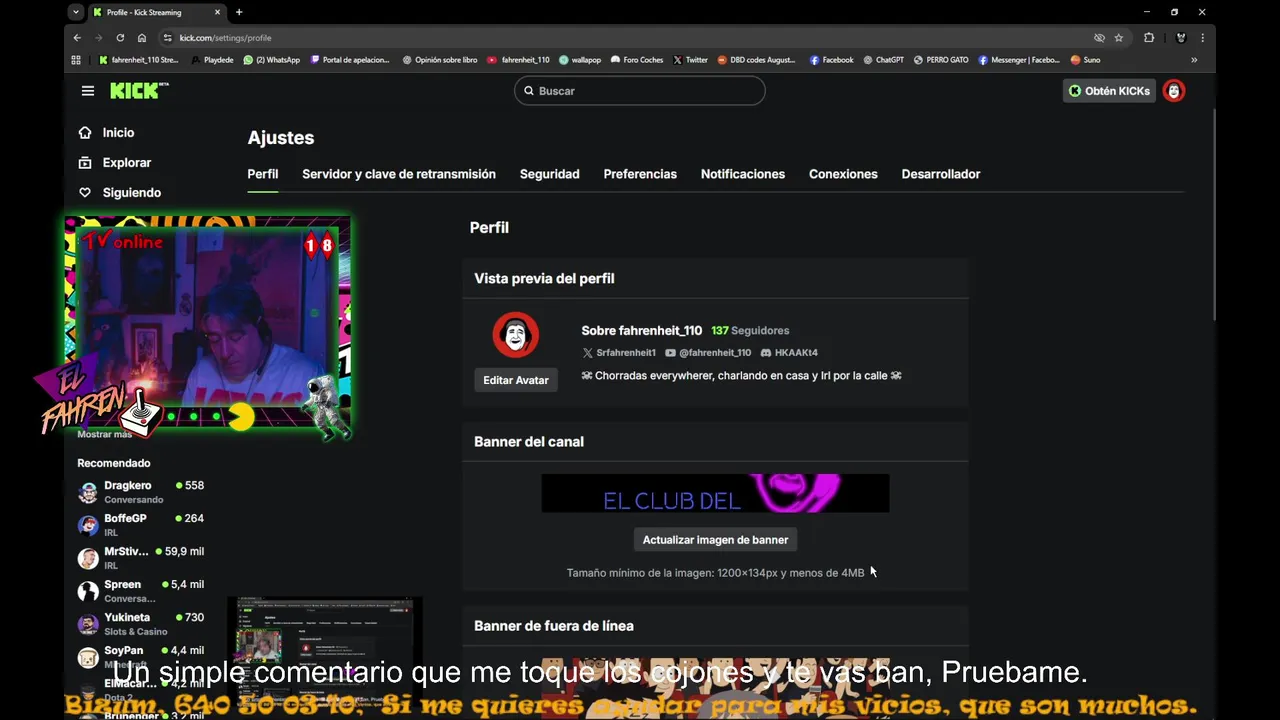This screenshot has width=1280, height=720.
Task: Open the Chrome three-dot menu
Action: tap(1202, 38)
